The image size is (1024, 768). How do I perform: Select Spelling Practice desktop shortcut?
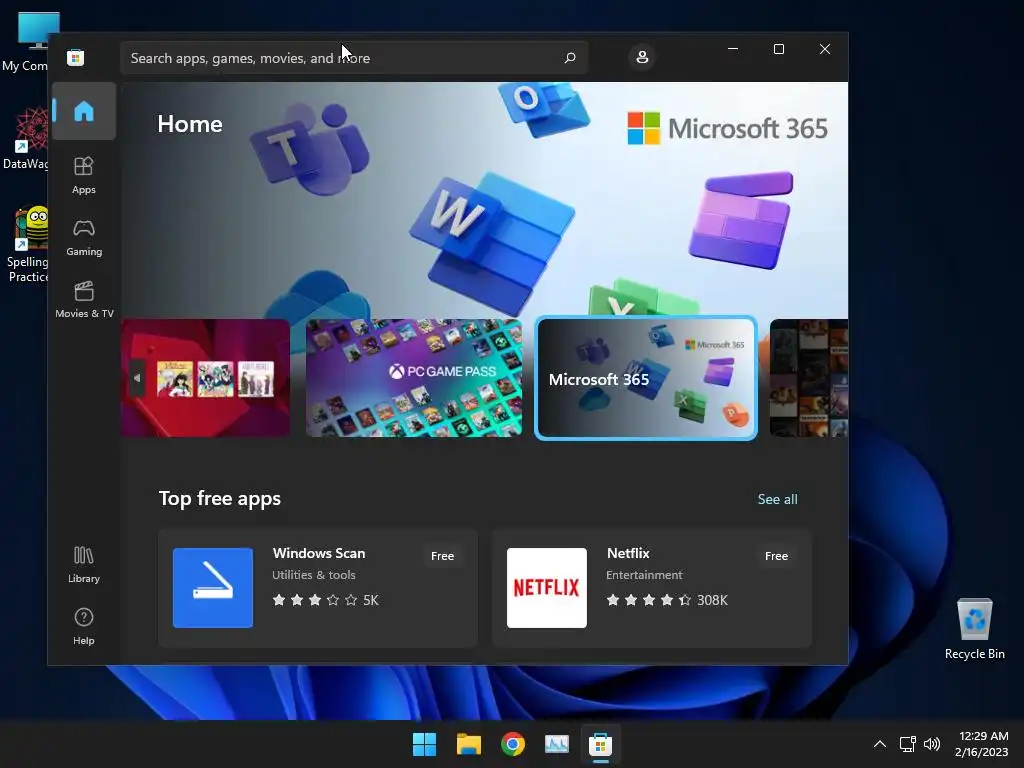pos(29,245)
